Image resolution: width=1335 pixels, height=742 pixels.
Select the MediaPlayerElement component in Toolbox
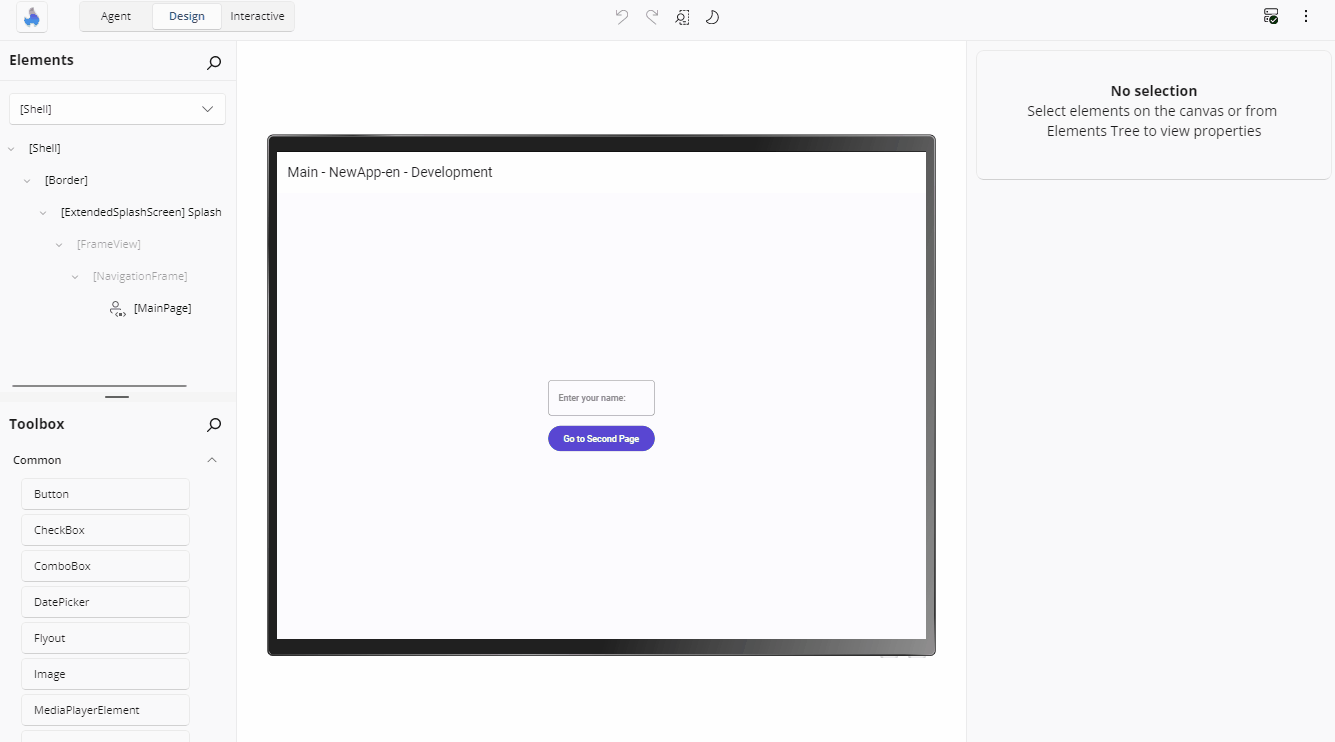coord(104,709)
